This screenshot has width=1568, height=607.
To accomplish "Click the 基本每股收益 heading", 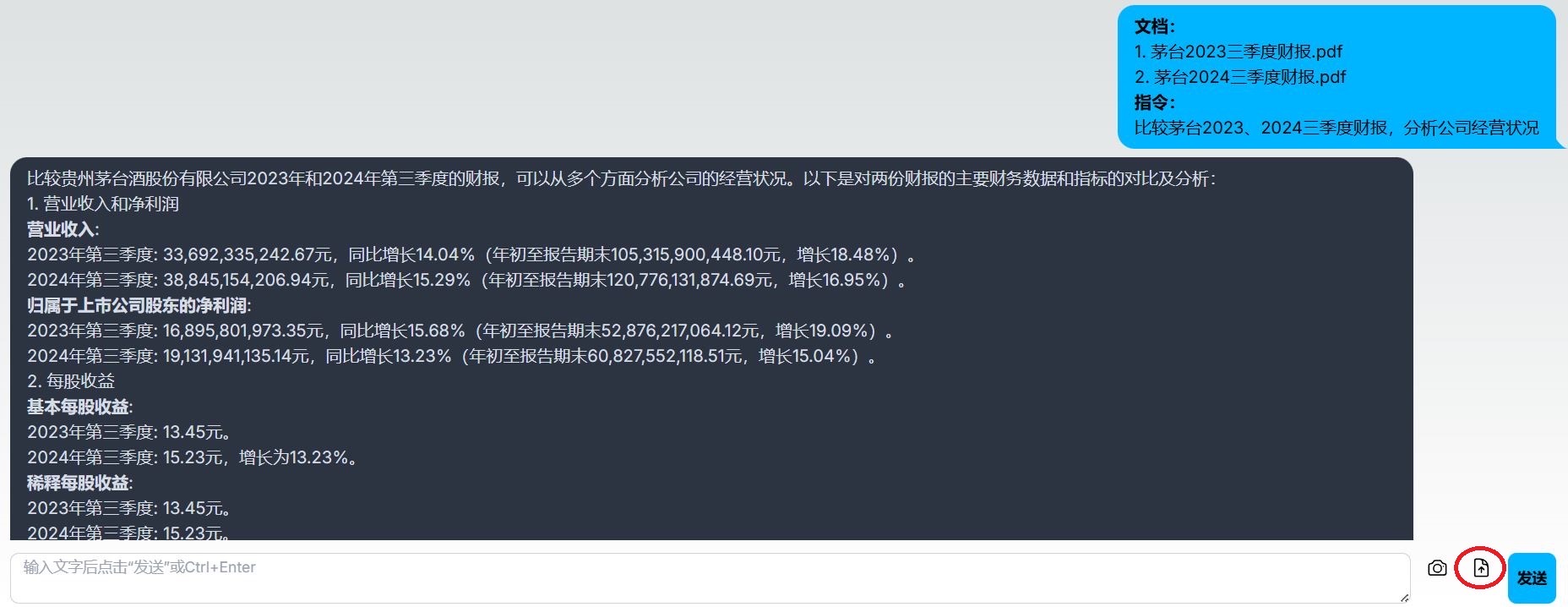I will pyautogui.click(x=79, y=407).
